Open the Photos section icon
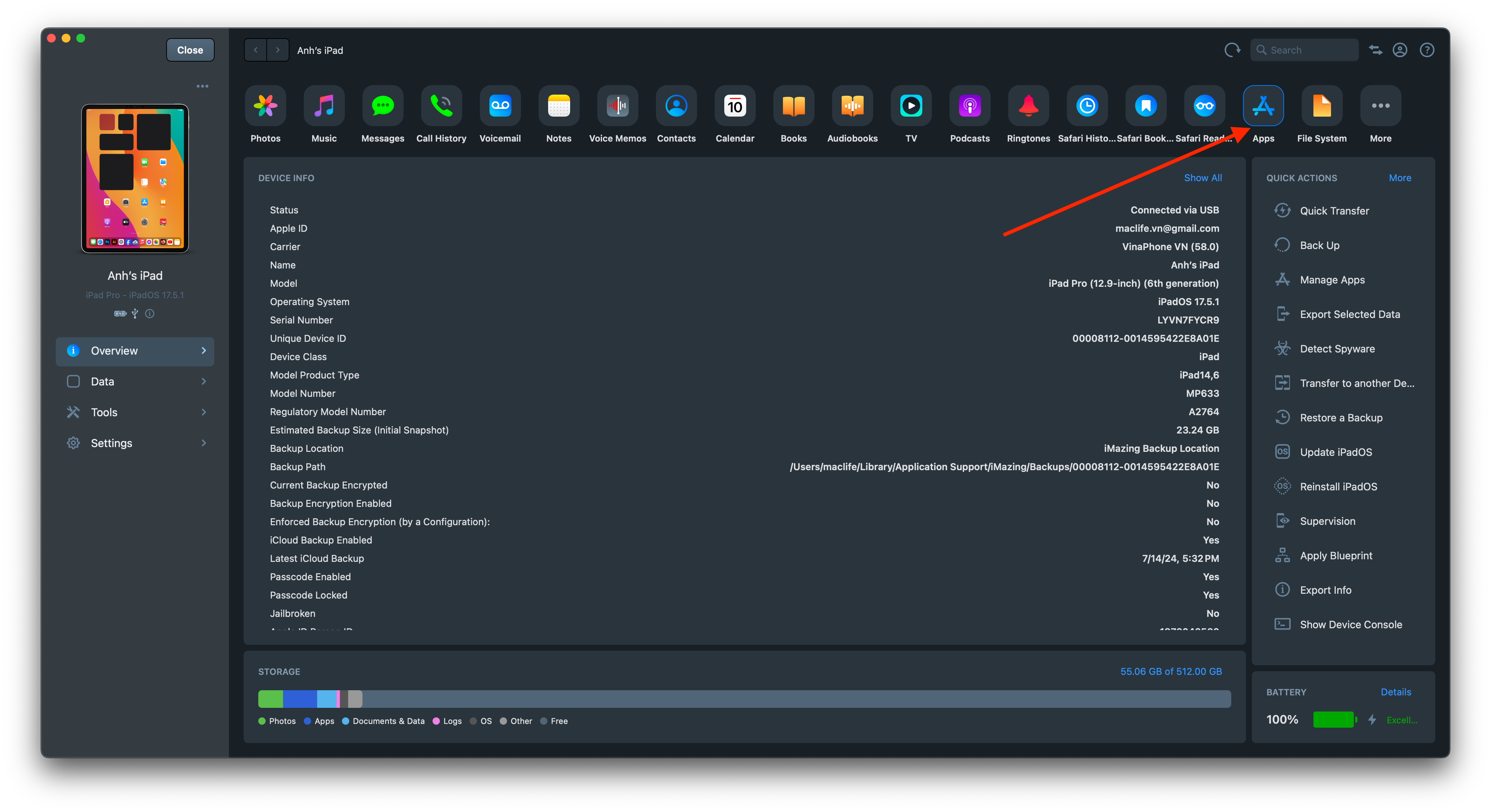The width and height of the screenshot is (1491, 812). 265,106
